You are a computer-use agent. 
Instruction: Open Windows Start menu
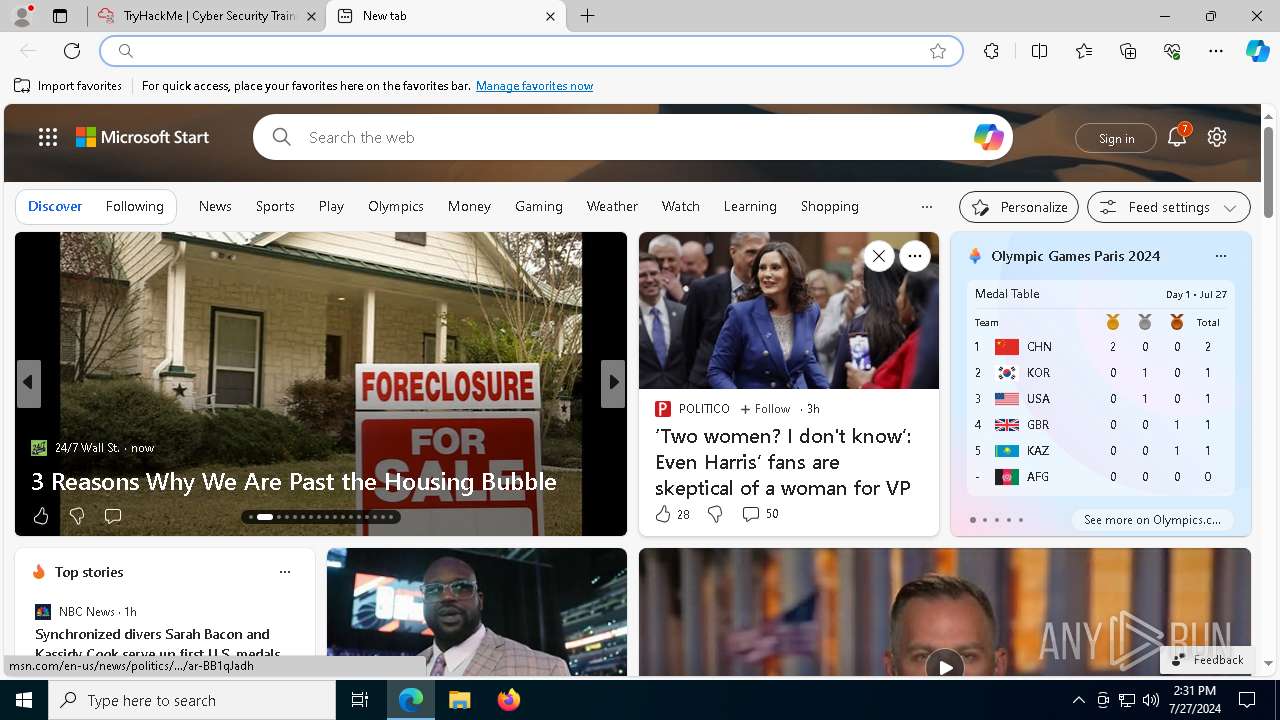(x=24, y=700)
